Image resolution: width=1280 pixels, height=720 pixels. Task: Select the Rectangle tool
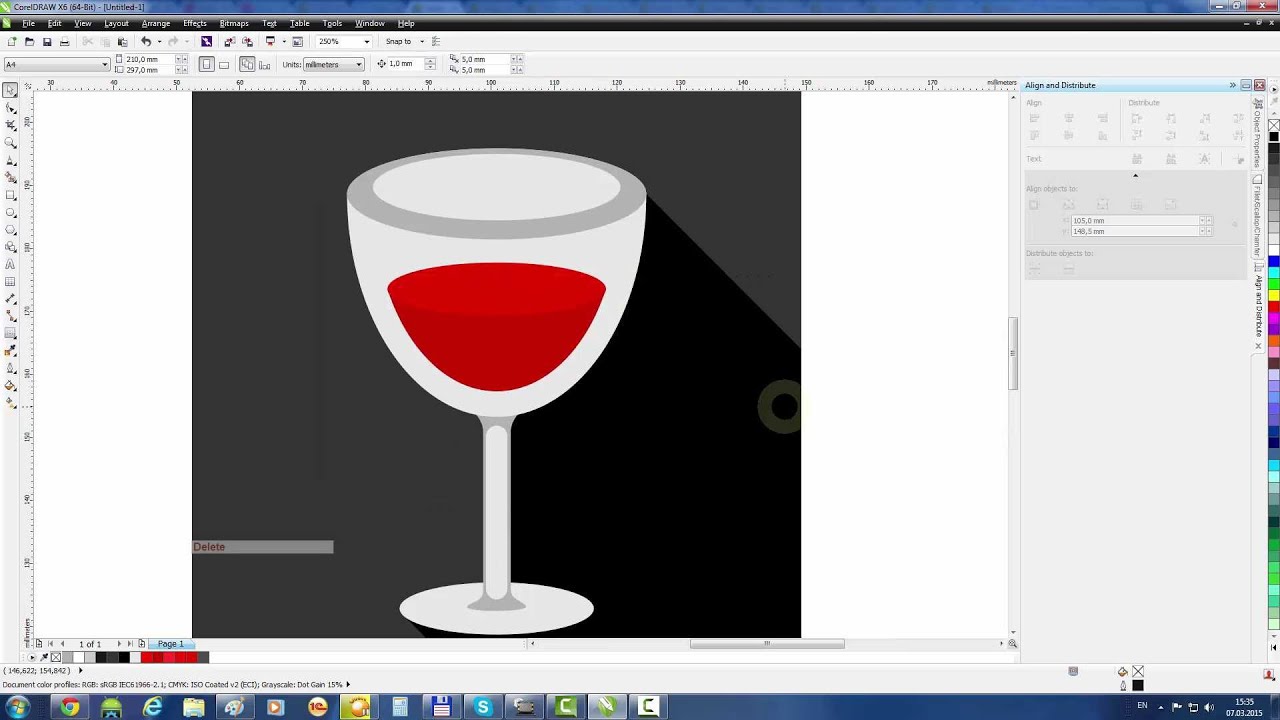point(10,195)
